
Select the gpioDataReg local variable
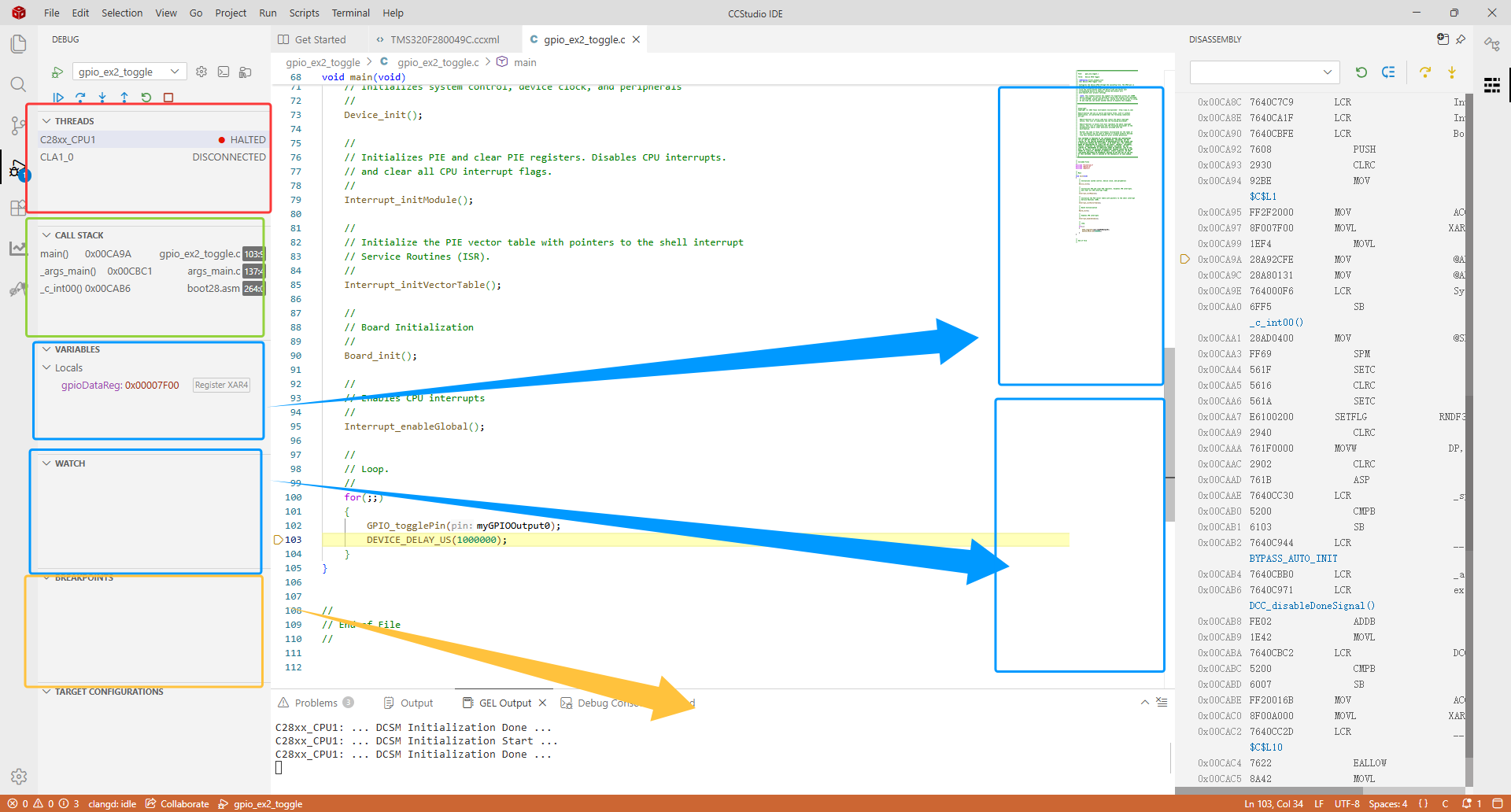[x=153, y=385]
